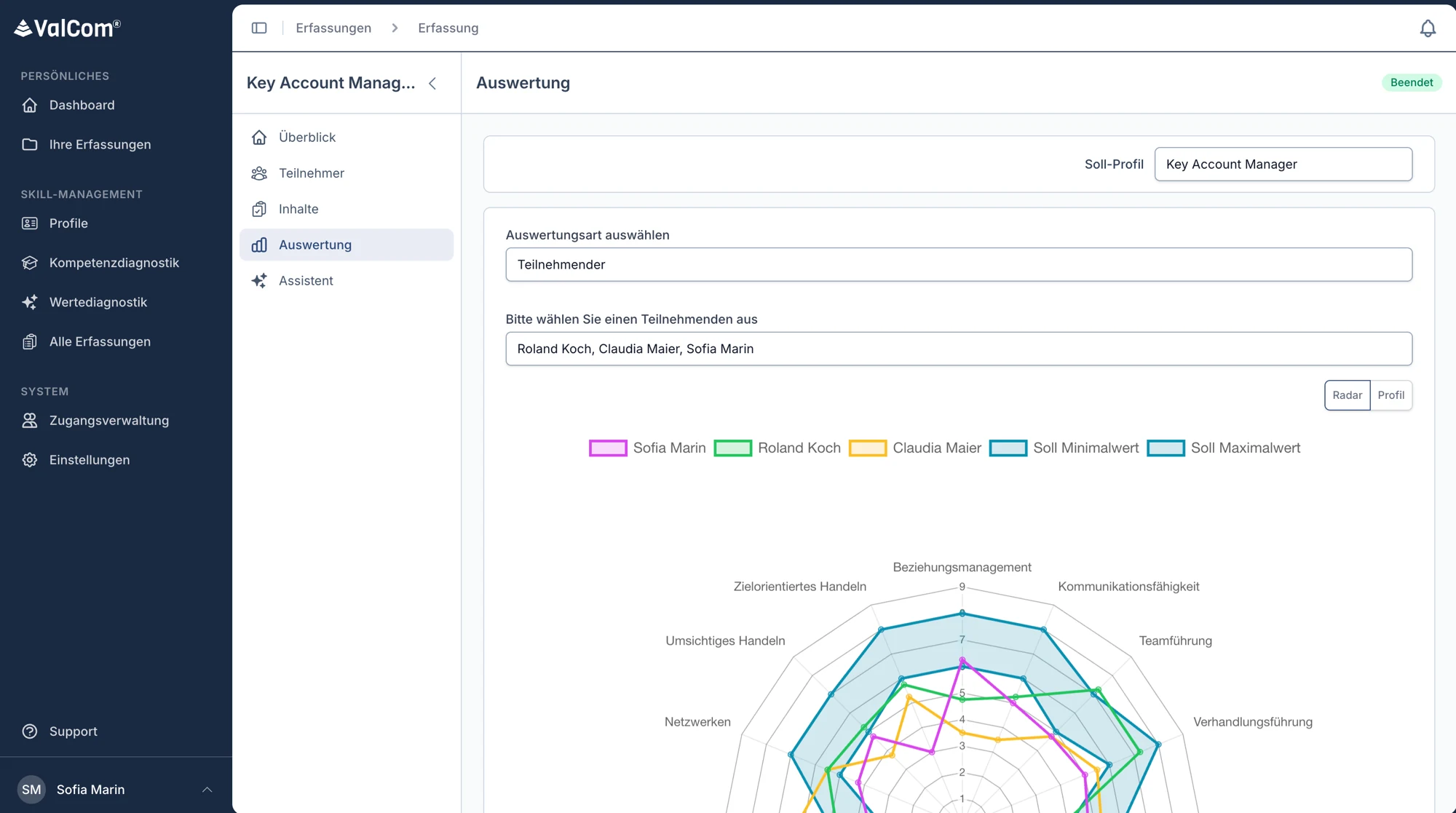Click the Ihre Erfassungen folder icon
The height and width of the screenshot is (813, 1456).
coord(30,144)
